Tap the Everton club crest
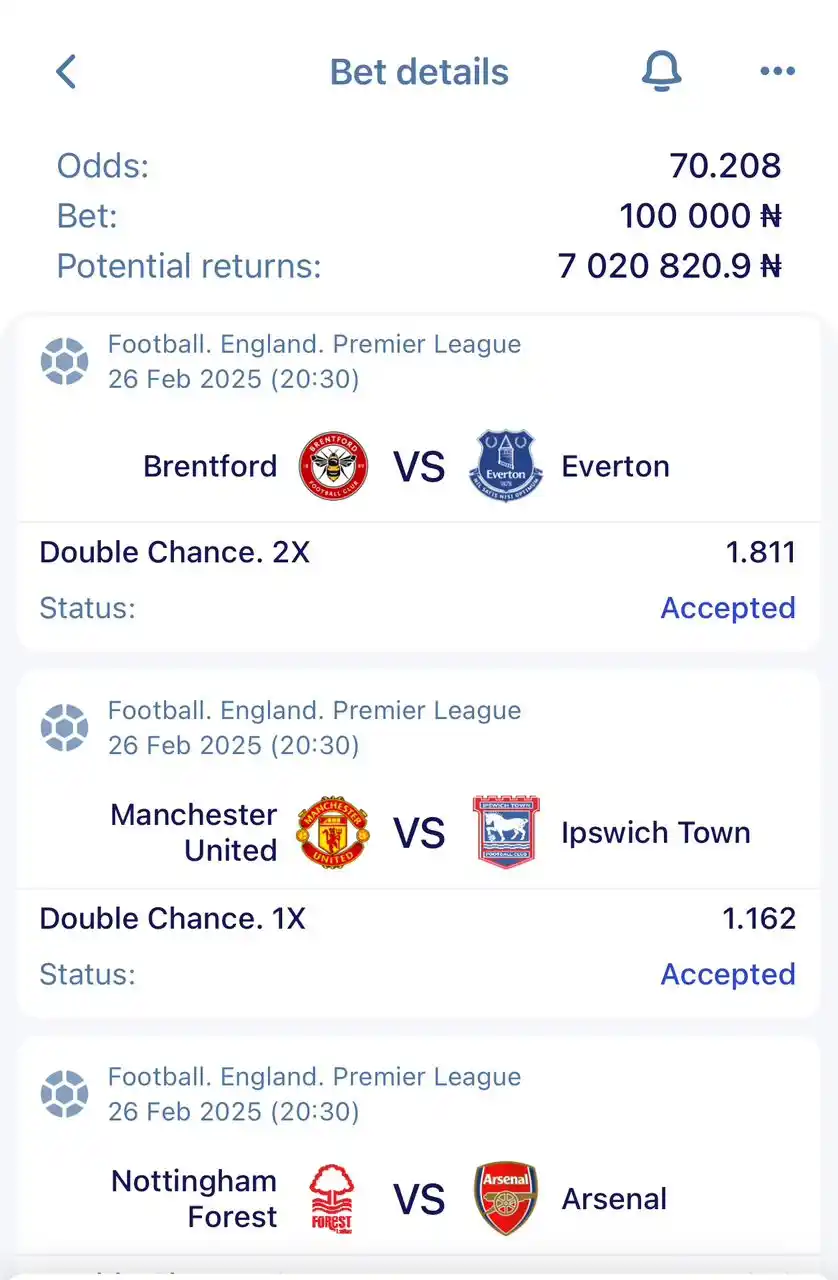Viewport: 838px width, 1280px height. [505, 466]
